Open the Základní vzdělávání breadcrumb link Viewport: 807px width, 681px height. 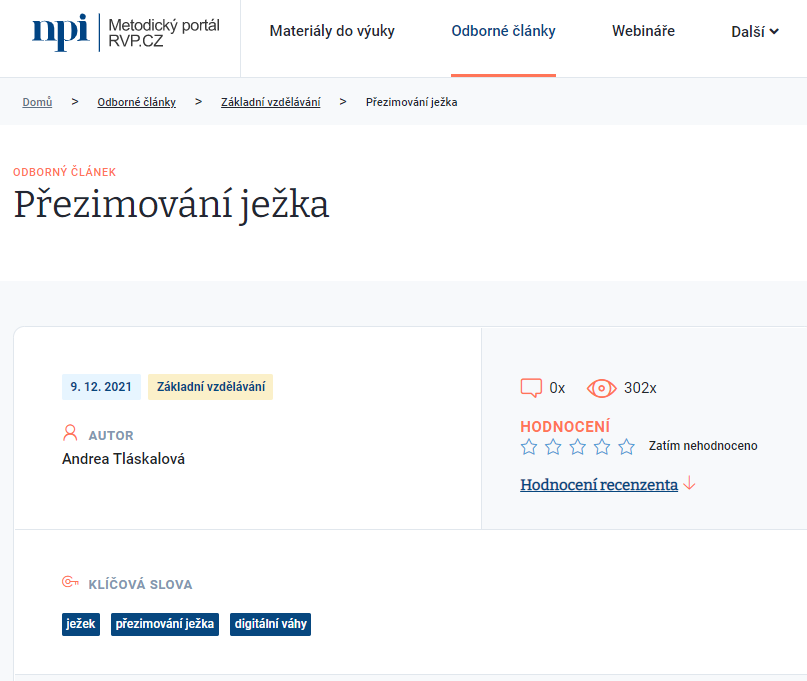pos(270,102)
